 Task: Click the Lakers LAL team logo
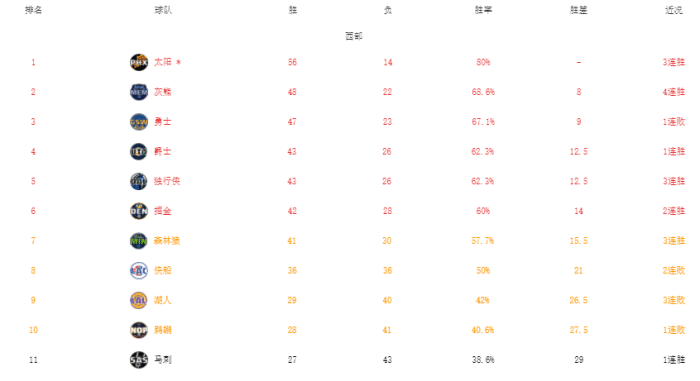pos(139,300)
